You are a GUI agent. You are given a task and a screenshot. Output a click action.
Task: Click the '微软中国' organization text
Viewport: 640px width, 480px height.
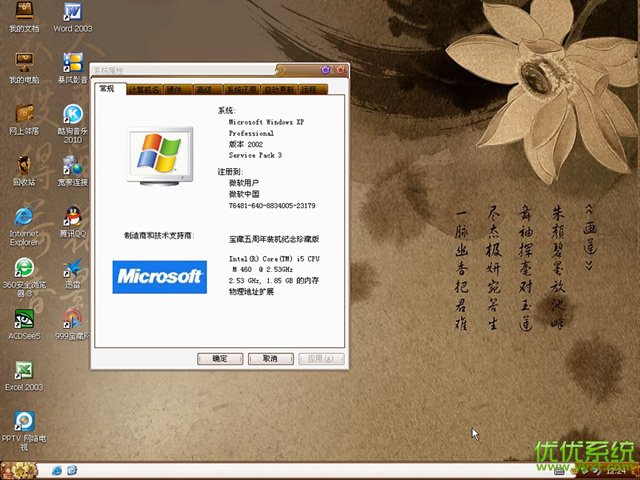pos(244,194)
